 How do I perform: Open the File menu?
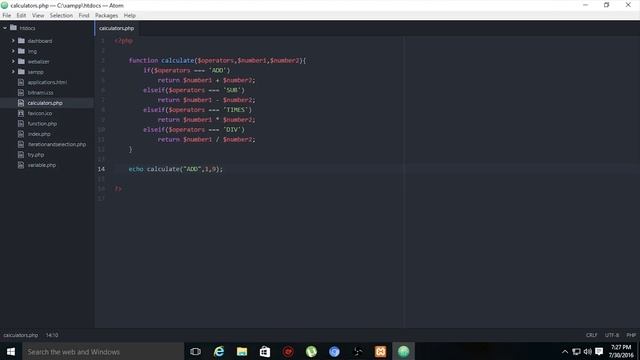[7, 16]
